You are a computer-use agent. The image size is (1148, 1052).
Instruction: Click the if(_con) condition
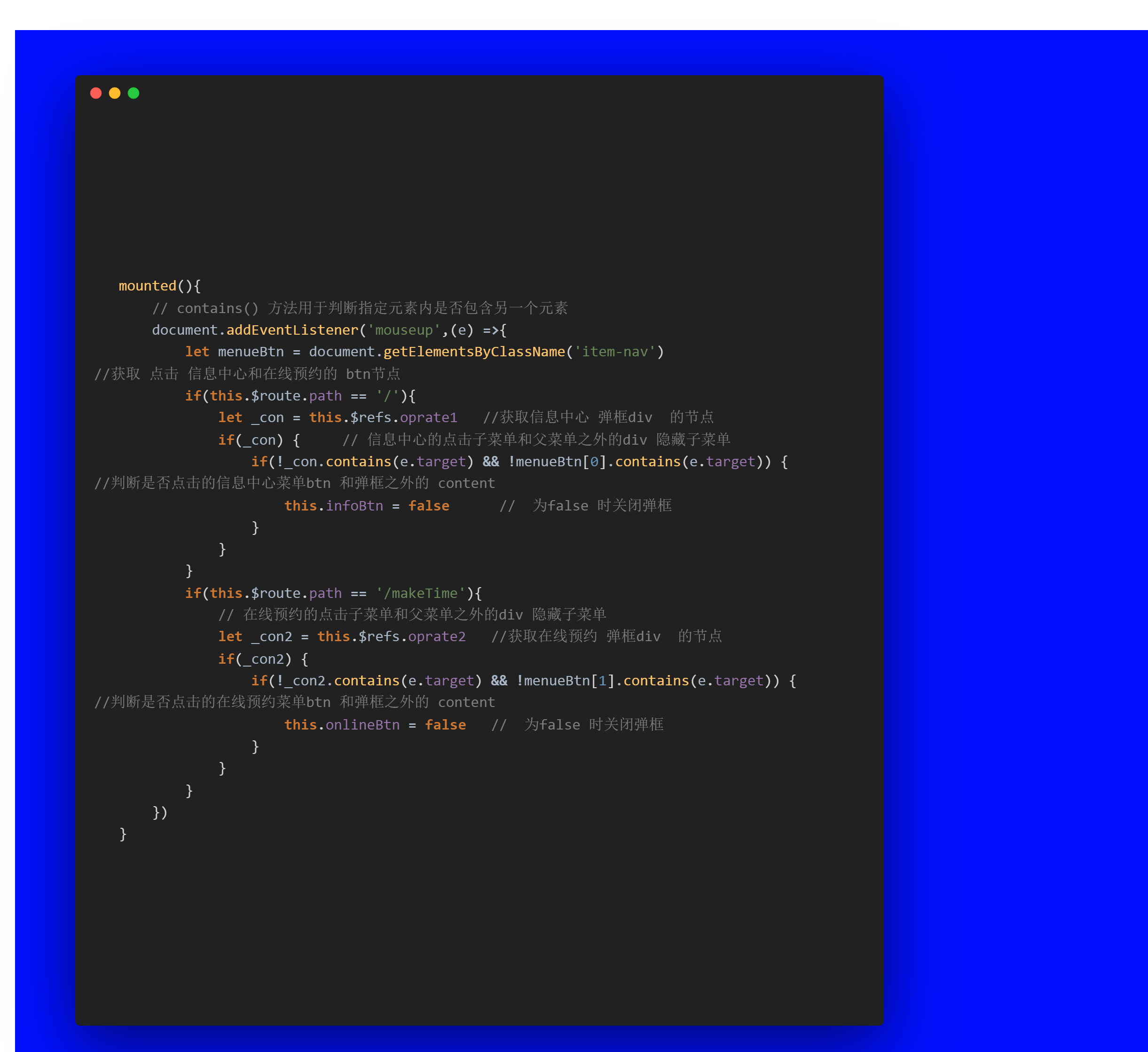[251, 440]
